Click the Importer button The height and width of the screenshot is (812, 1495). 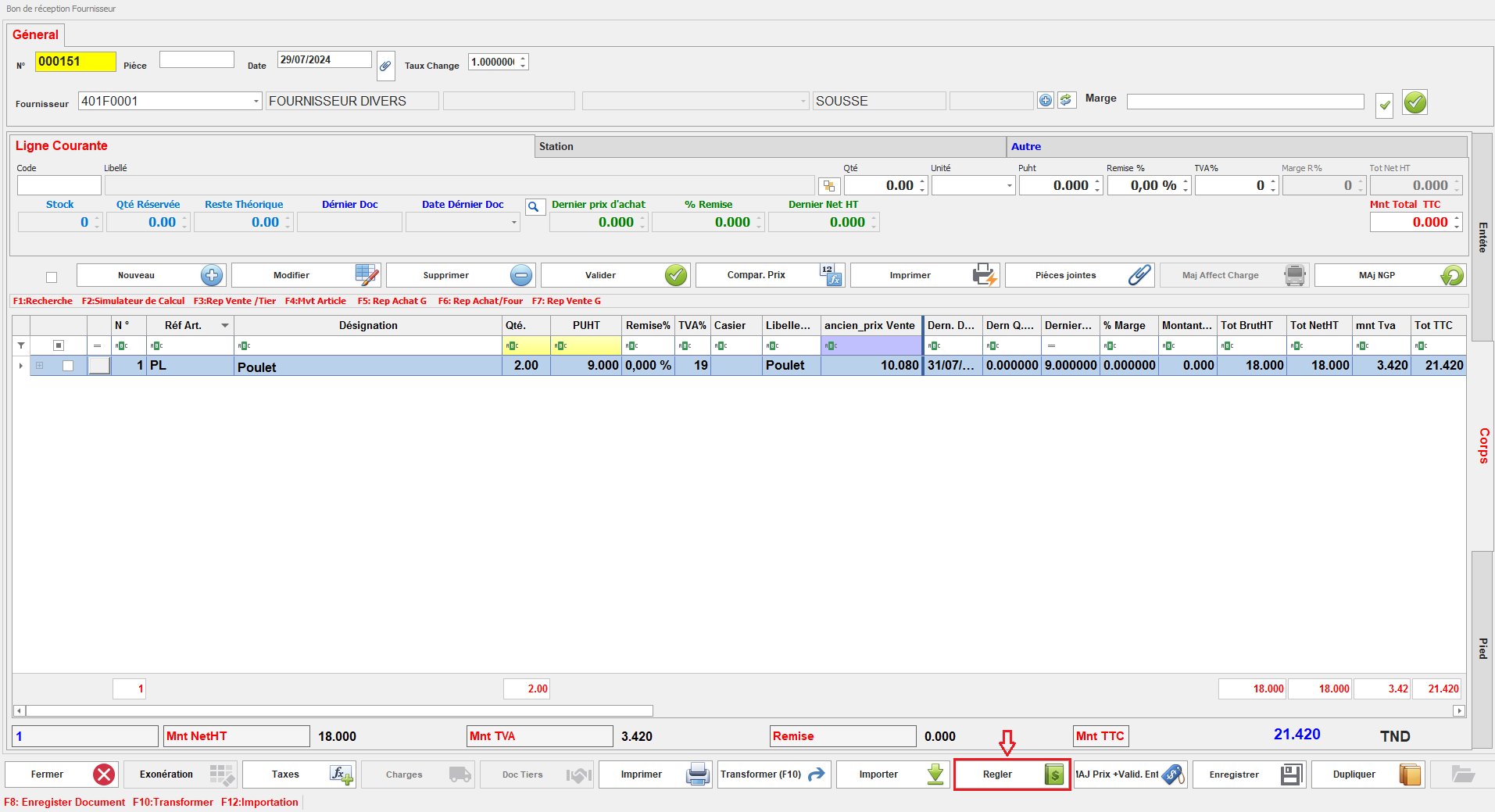893,774
